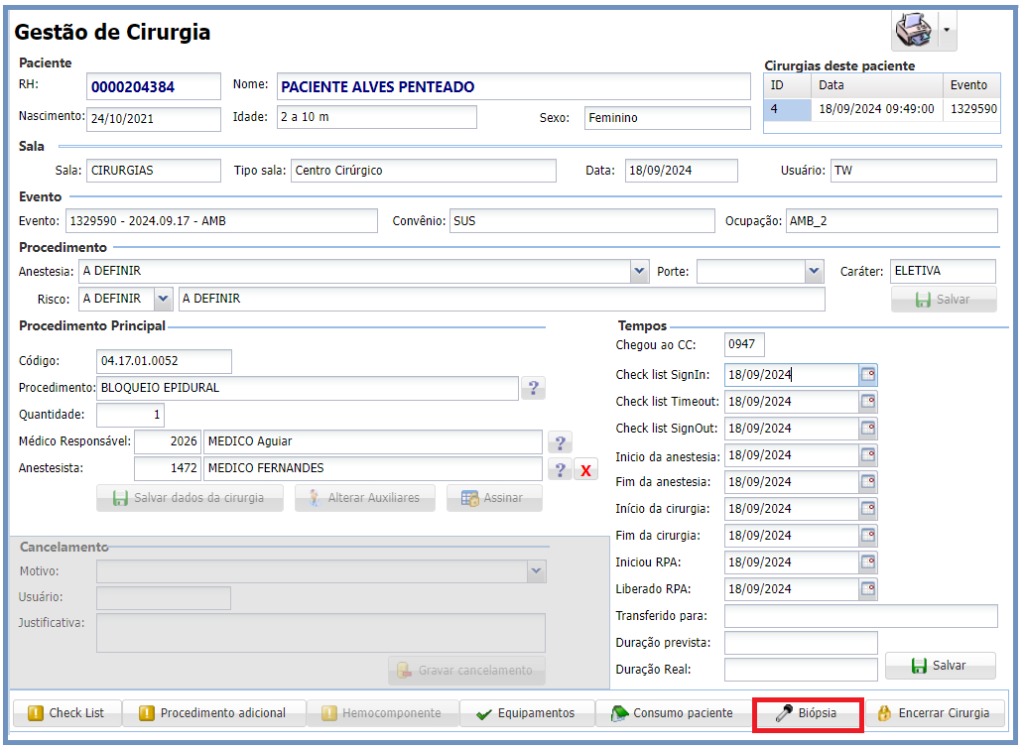
Task: Open the calendar for Check list SignOut
Action: [868, 428]
